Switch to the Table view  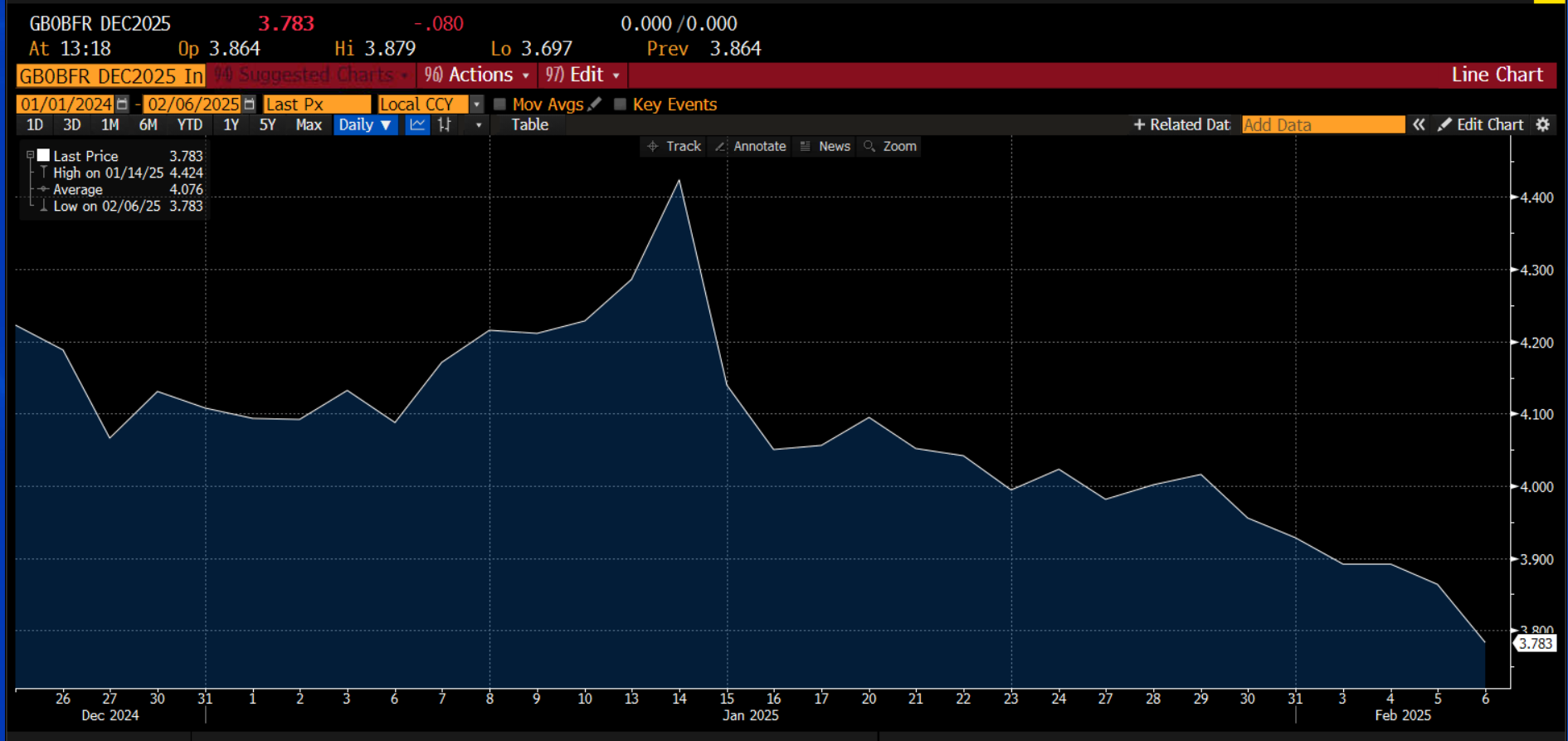[x=529, y=124]
